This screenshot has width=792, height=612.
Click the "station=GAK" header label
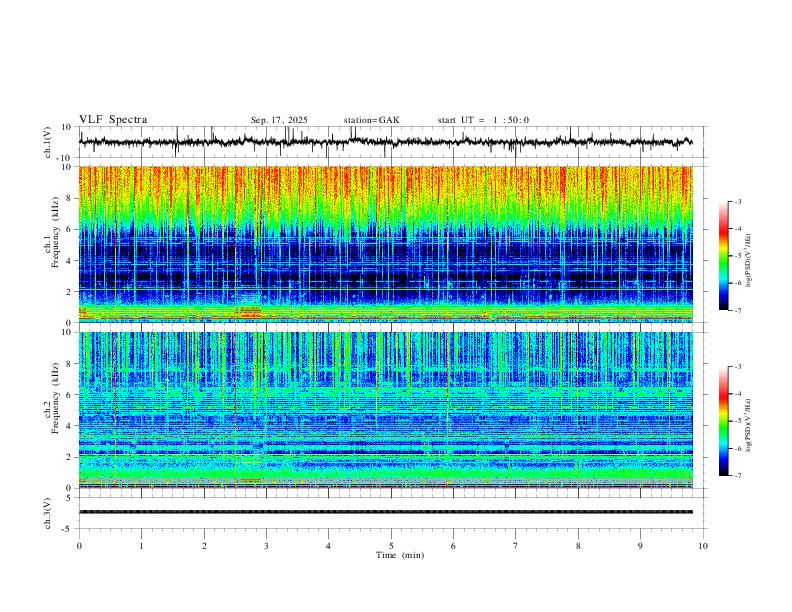tap(371, 120)
